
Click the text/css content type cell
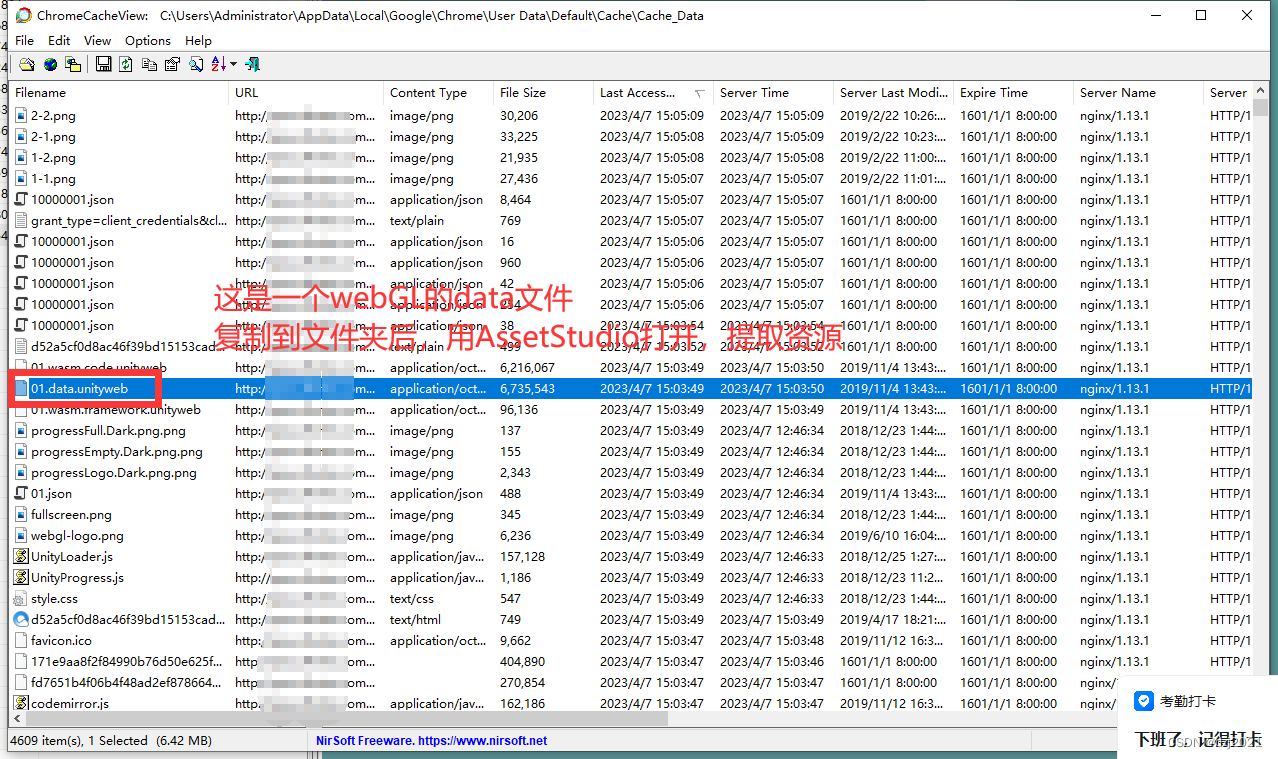click(412, 598)
